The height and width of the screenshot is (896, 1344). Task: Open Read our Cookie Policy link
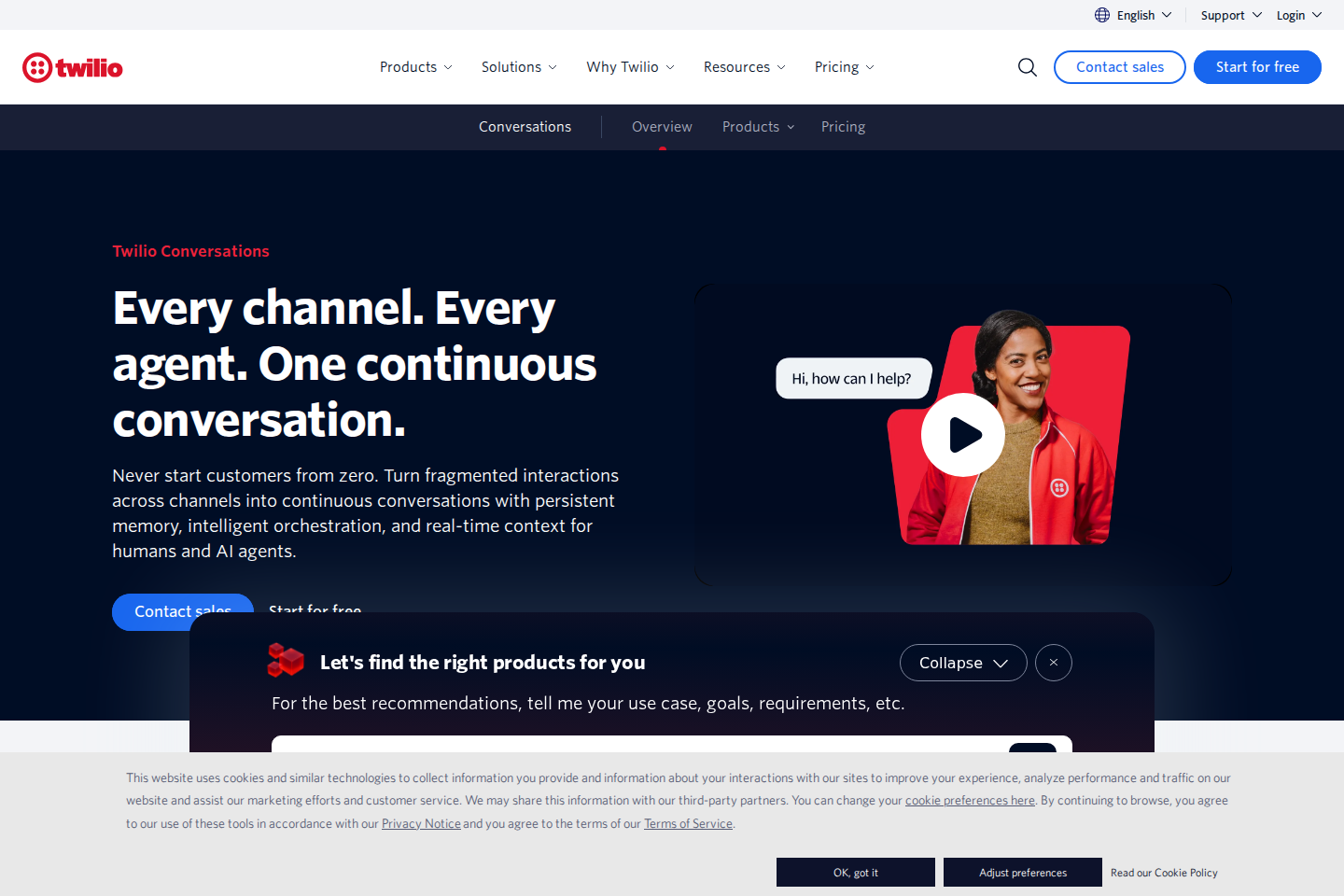pyautogui.click(x=1164, y=873)
